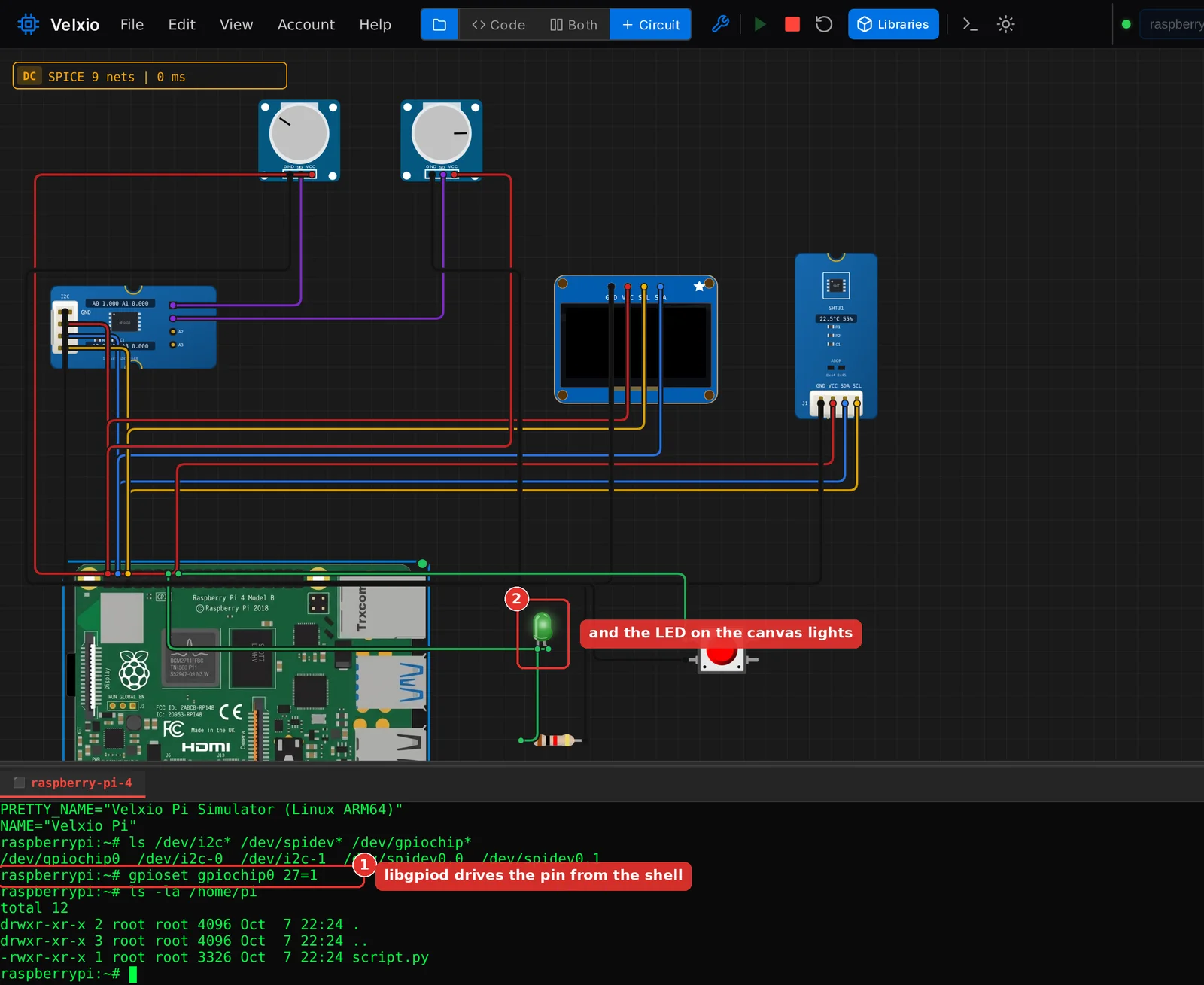Open the terminal prompt icon

[x=971, y=24]
